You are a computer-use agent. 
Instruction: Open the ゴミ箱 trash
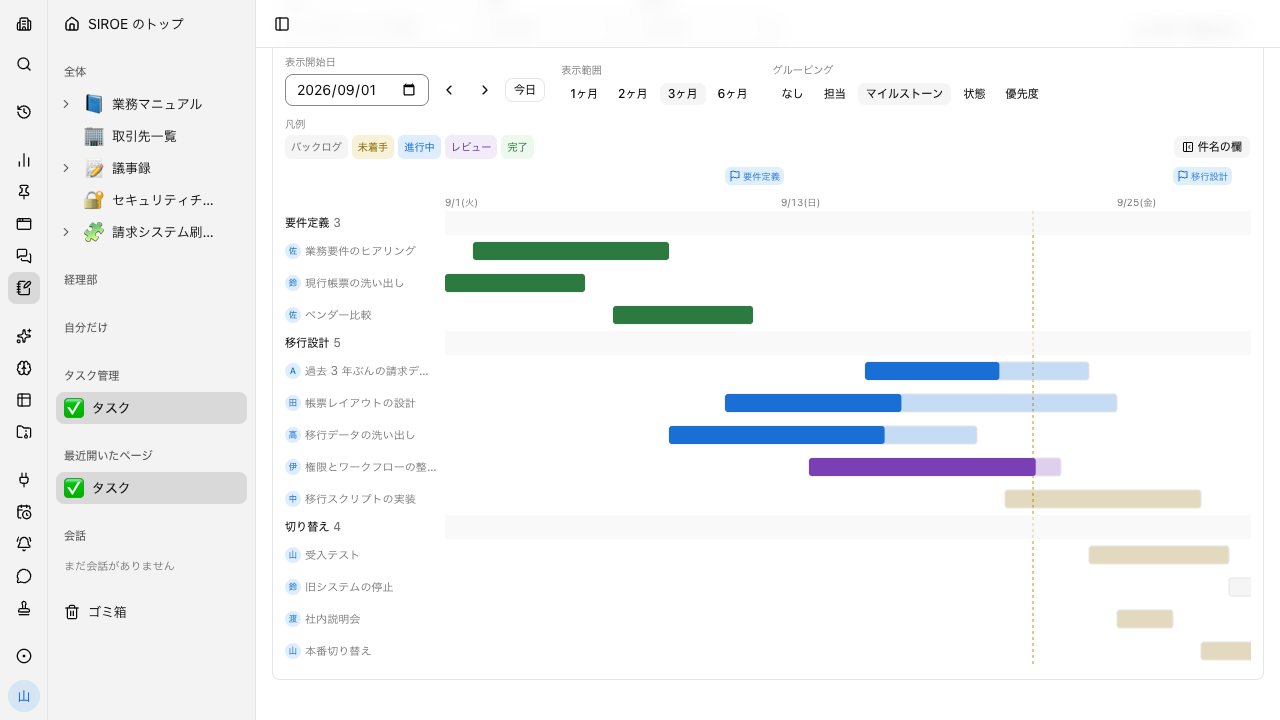pos(151,612)
